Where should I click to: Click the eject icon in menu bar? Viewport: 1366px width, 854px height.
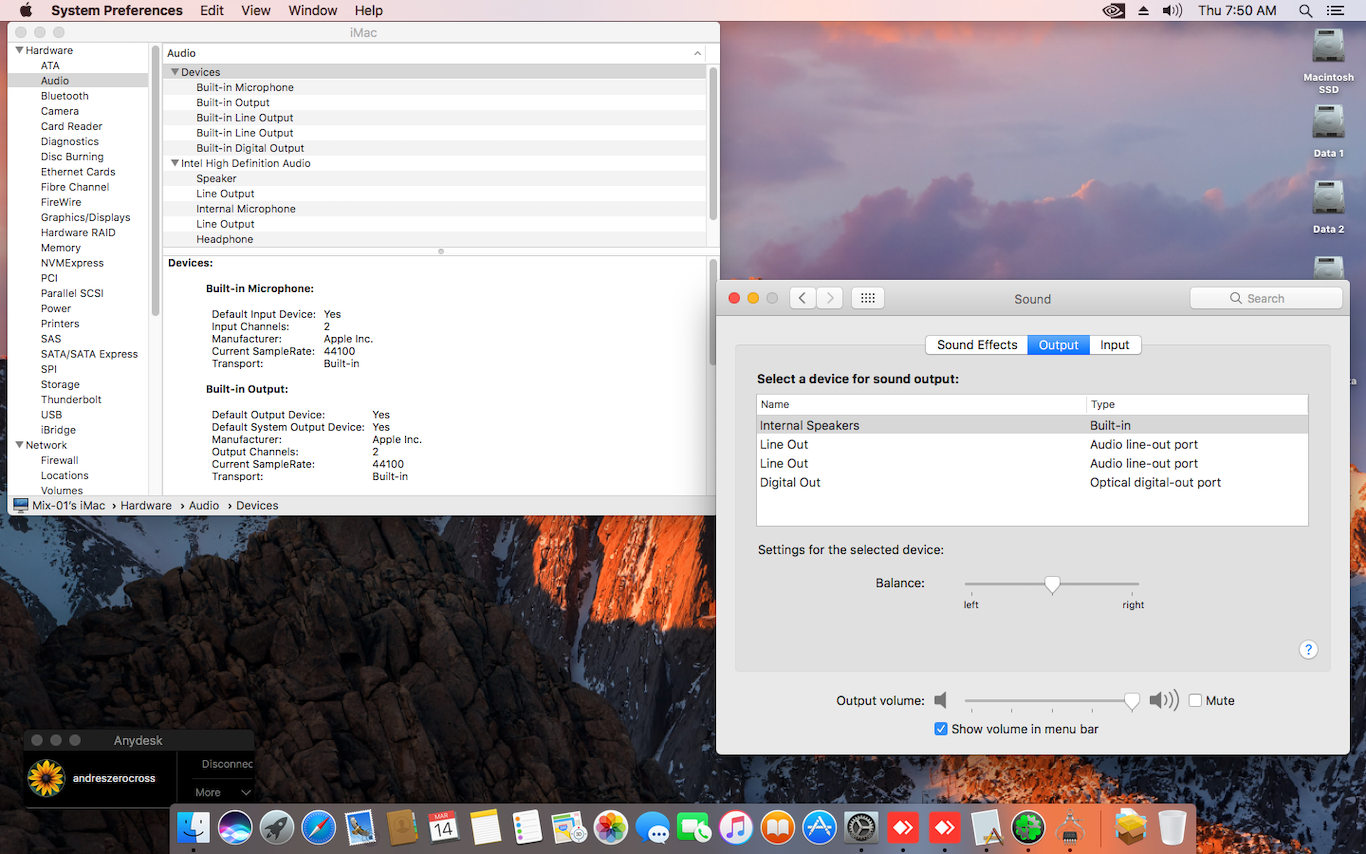[x=1144, y=10]
